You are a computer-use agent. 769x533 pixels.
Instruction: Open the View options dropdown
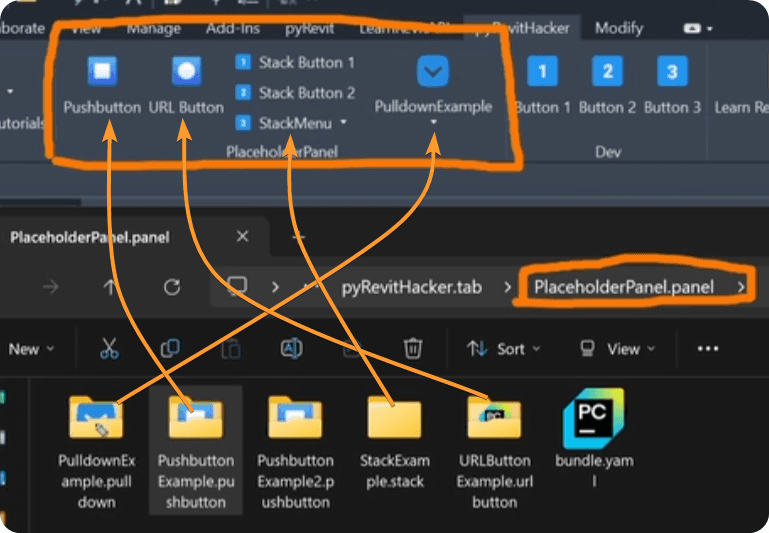click(617, 349)
